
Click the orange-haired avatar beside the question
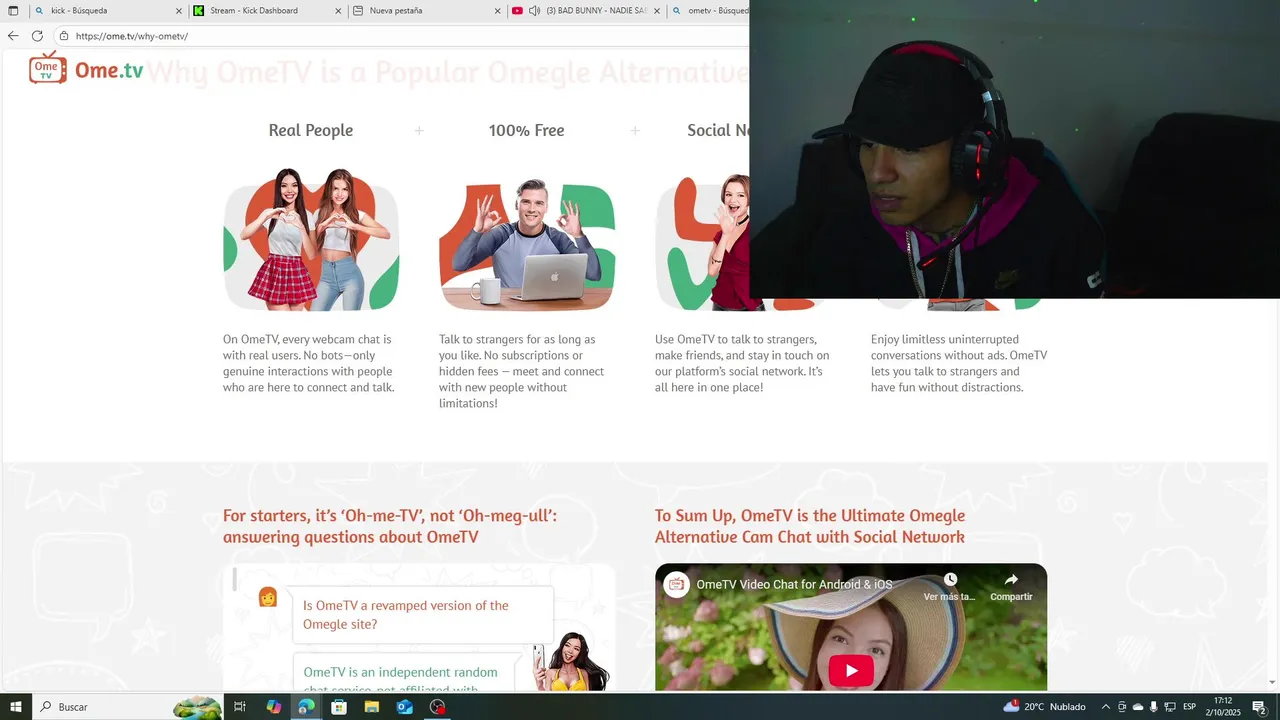[x=268, y=597]
